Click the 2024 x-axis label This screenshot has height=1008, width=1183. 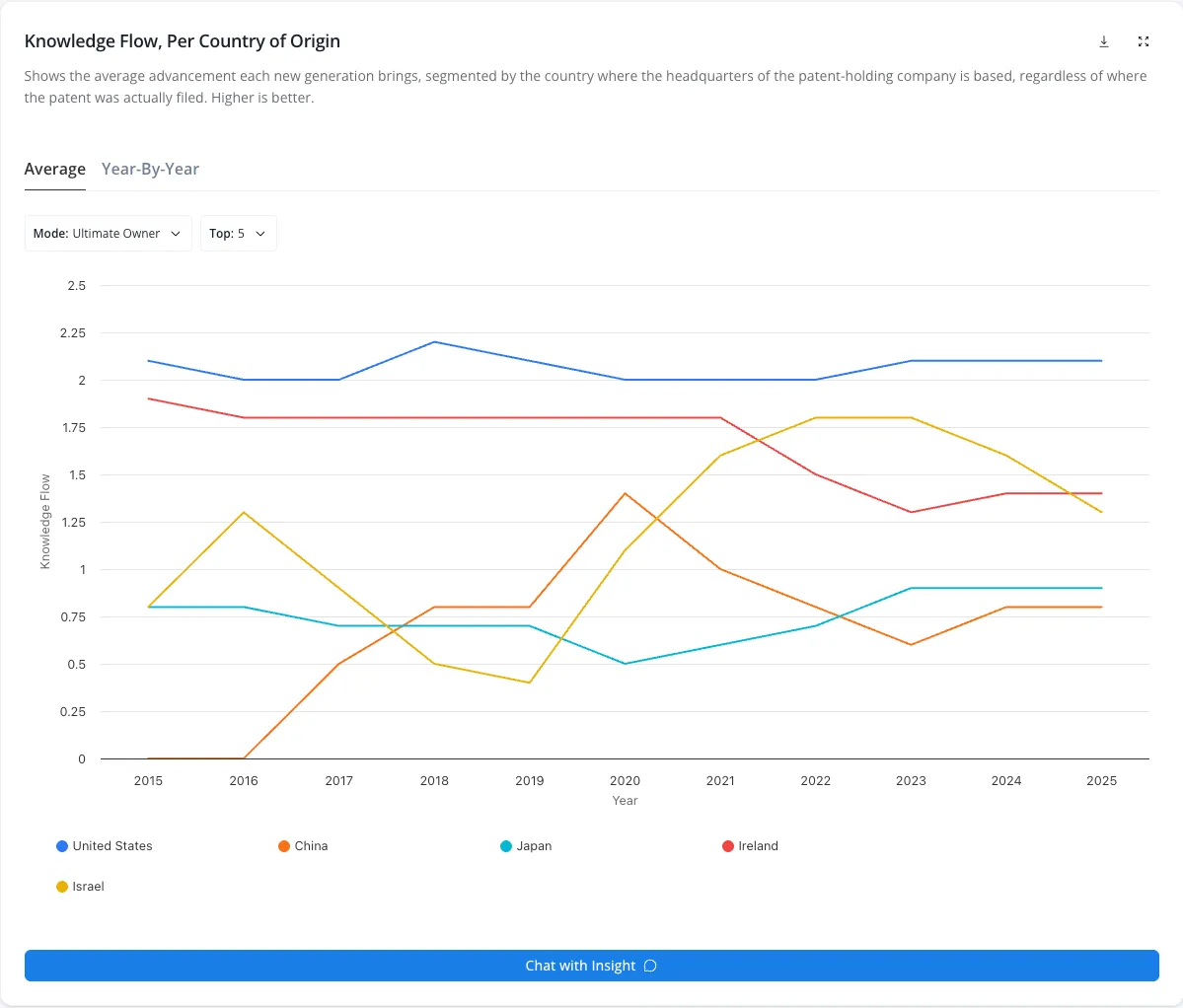(x=1006, y=781)
